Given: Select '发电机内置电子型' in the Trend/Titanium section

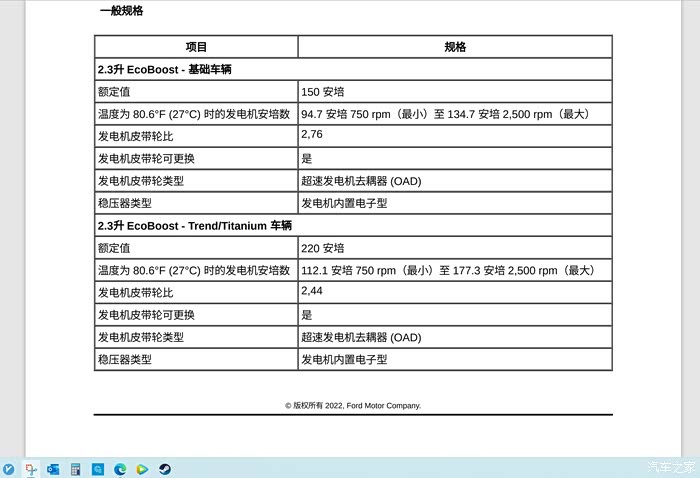Looking at the screenshot, I should tap(344, 360).
